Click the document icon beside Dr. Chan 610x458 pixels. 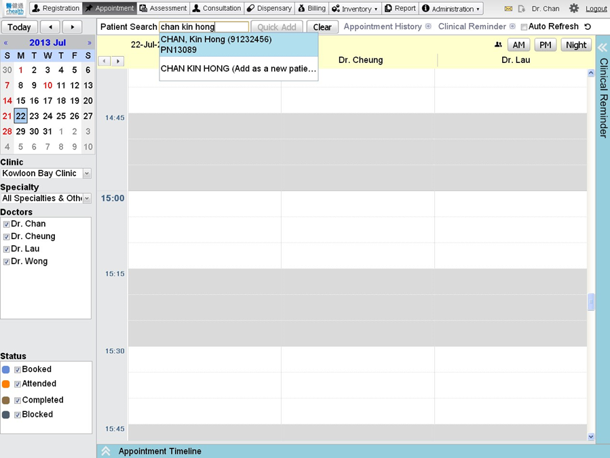pyautogui.click(x=521, y=8)
